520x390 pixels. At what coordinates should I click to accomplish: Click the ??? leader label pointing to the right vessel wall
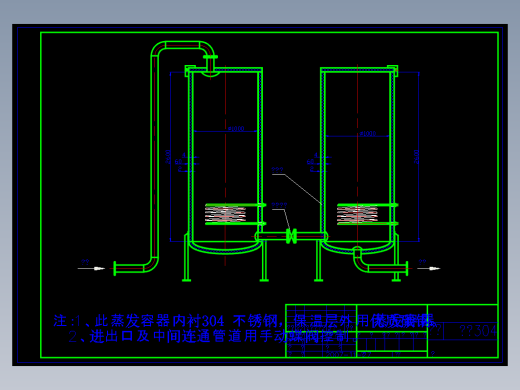click(x=277, y=170)
